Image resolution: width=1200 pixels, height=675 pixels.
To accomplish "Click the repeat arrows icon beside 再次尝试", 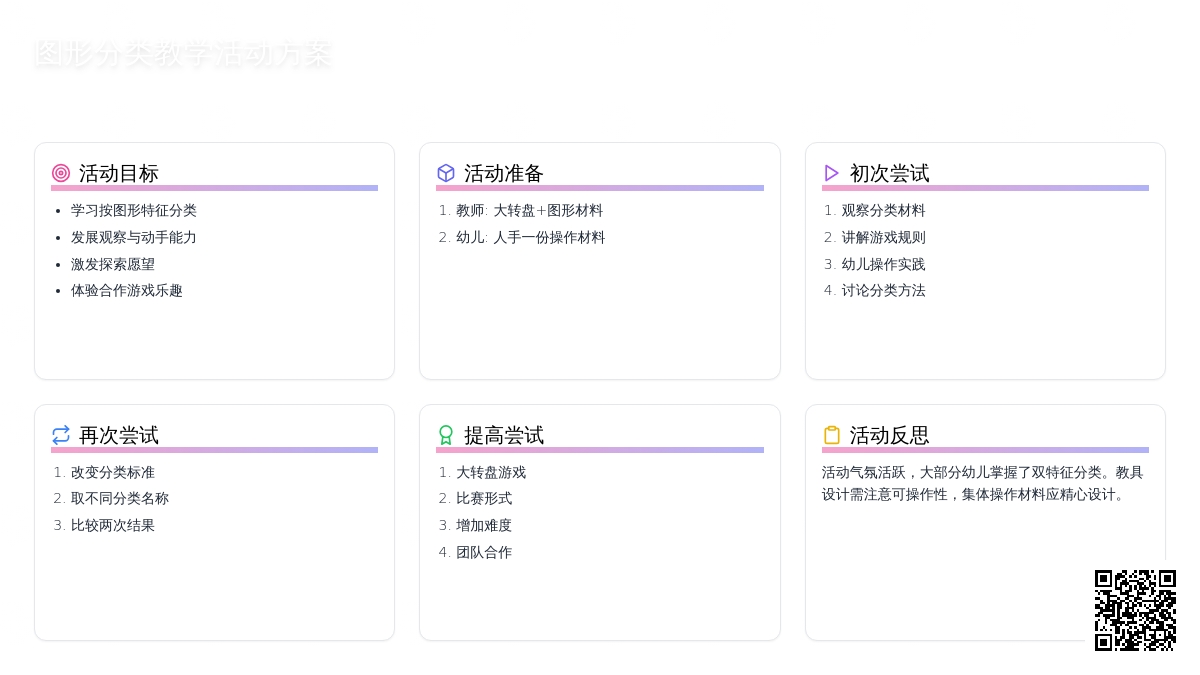I will (61, 435).
